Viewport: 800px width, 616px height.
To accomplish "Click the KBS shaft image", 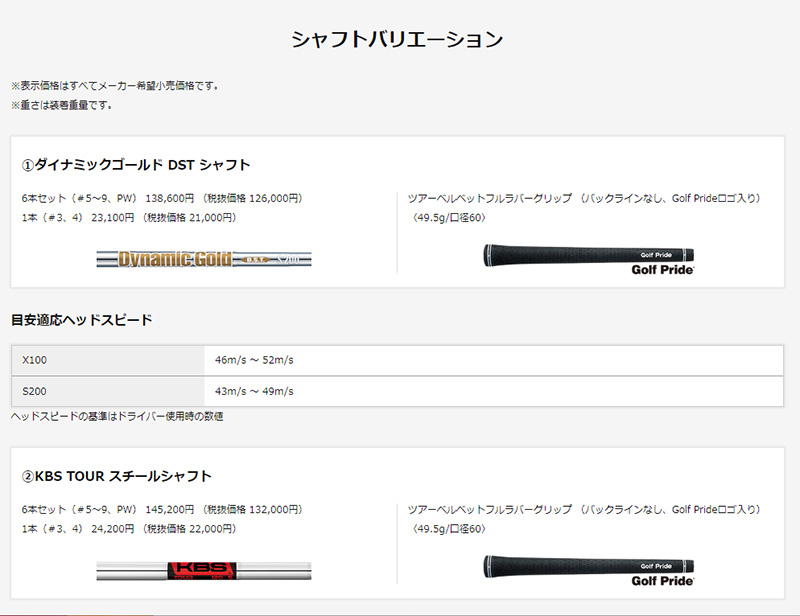I will click(x=204, y=571).
